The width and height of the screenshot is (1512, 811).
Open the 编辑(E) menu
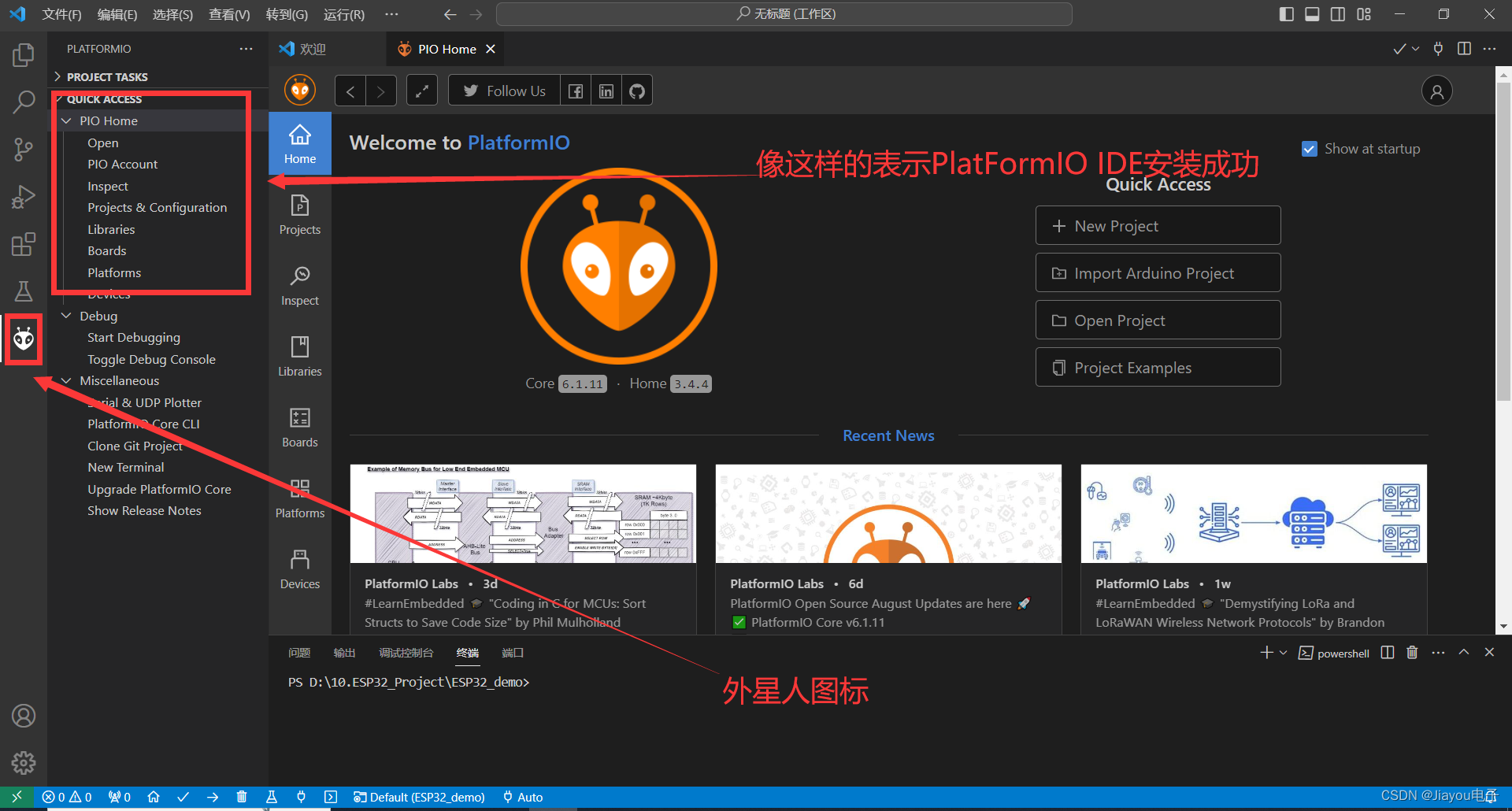[117, 14]
